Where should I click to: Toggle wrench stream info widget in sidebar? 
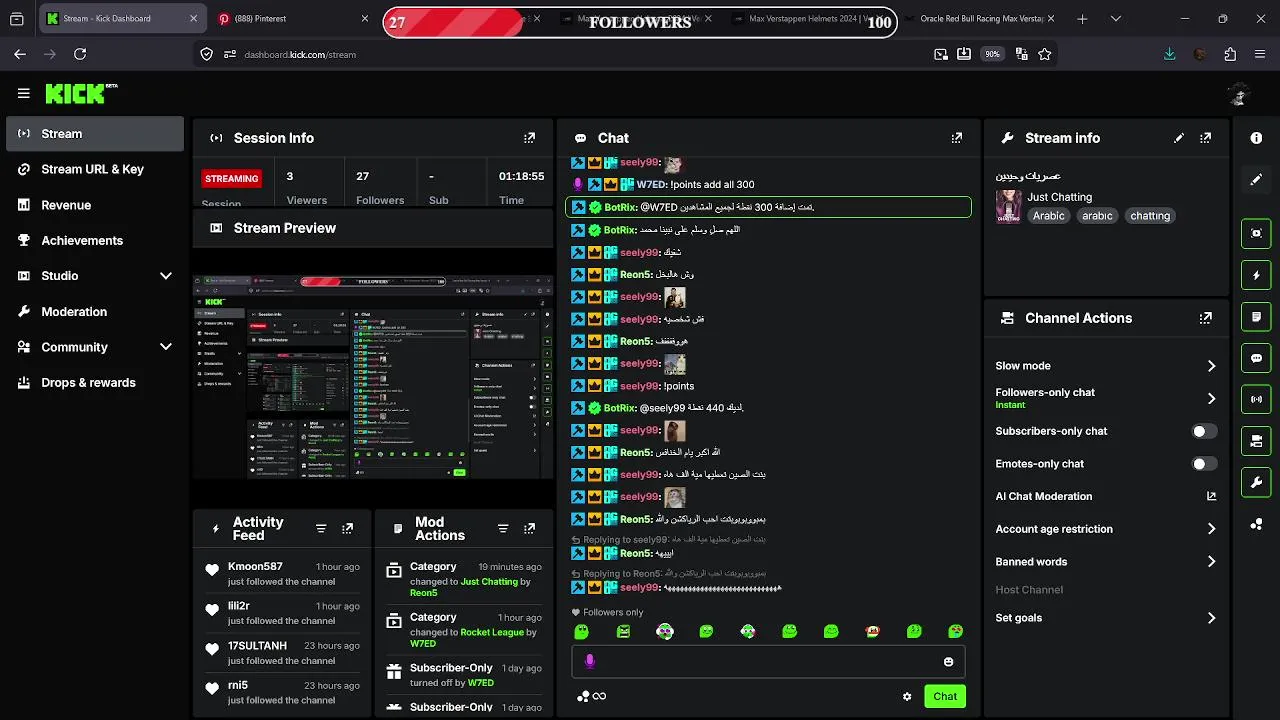[x=1256, y=483]
